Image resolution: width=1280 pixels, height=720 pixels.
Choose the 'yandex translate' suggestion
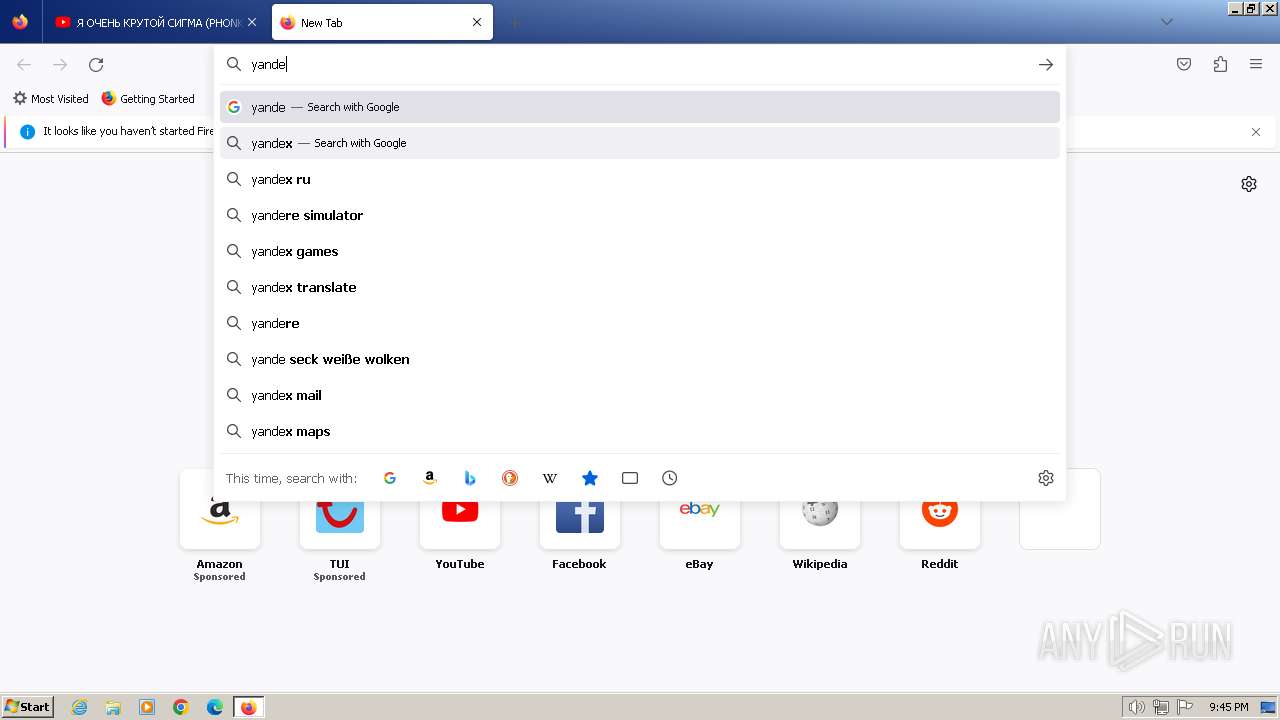point(640,287)
